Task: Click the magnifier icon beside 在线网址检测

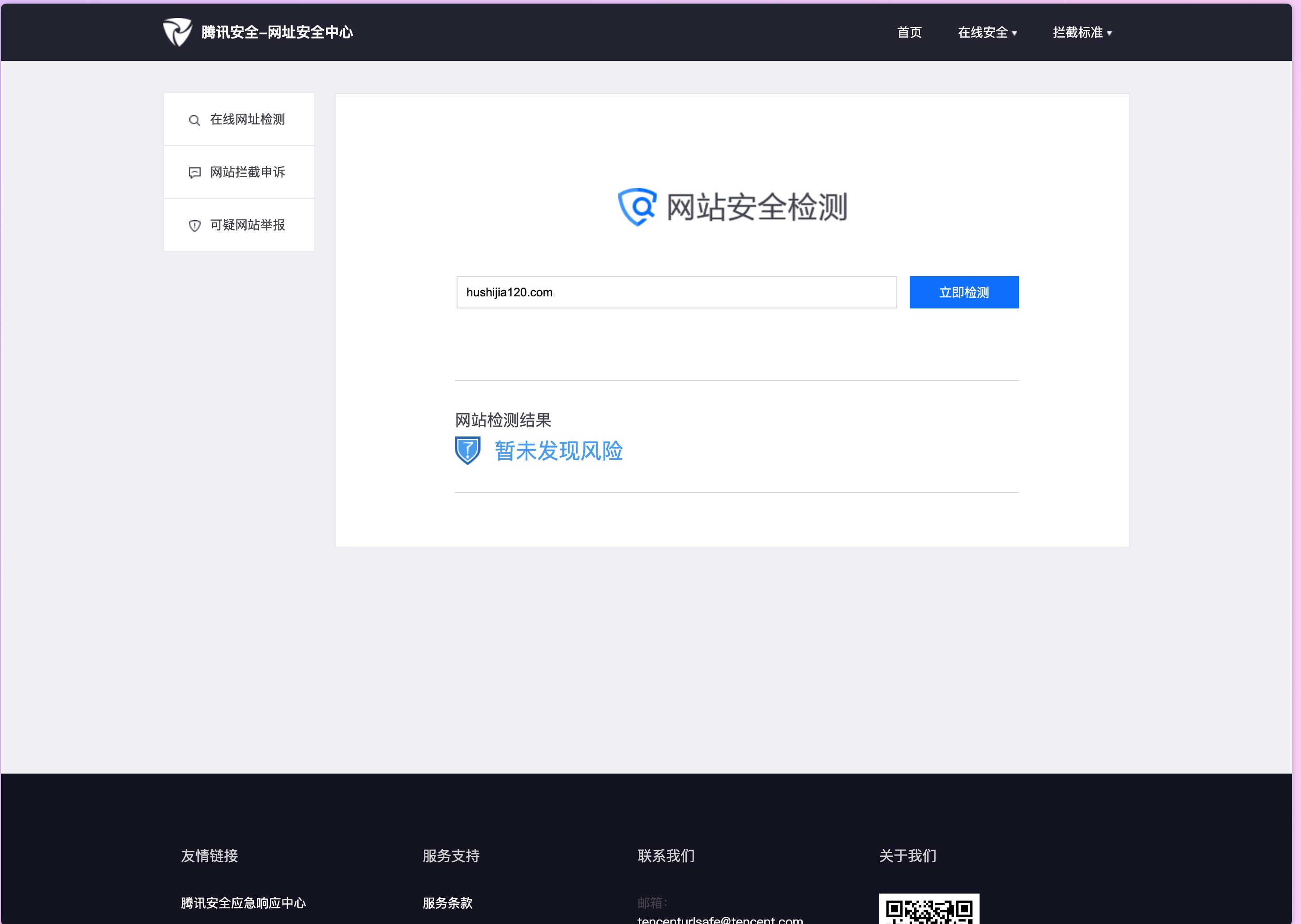Action: 195,120
